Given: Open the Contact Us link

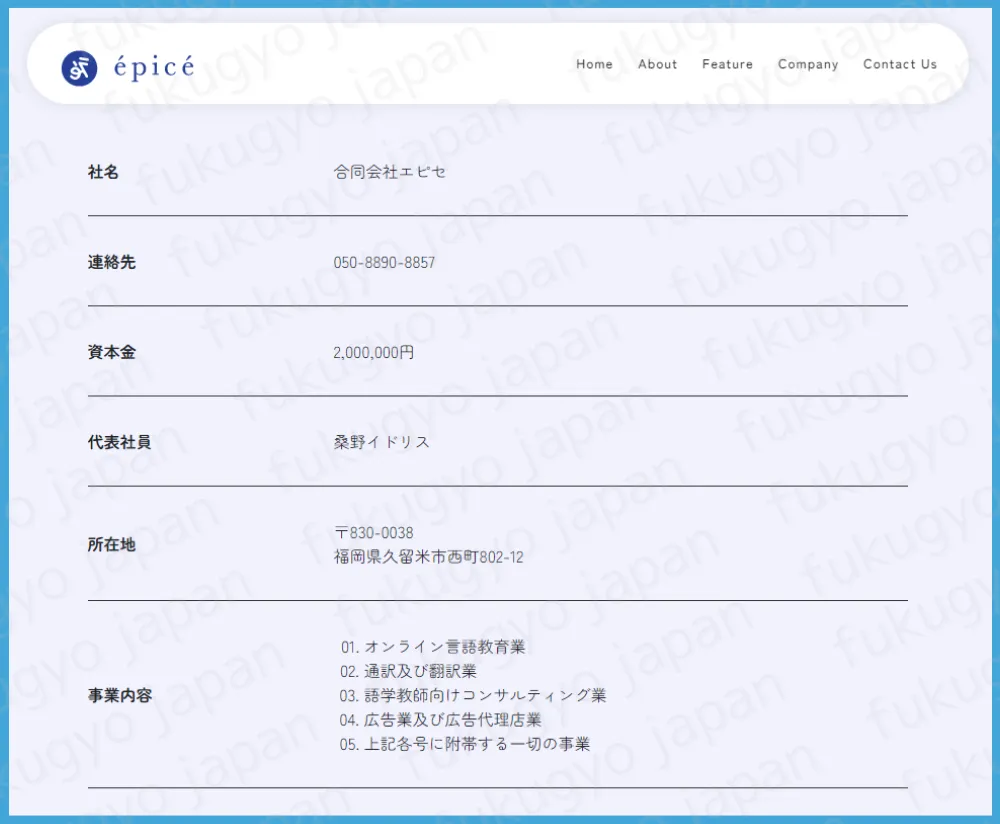Looking at the screenshot, I should point(900,64).
